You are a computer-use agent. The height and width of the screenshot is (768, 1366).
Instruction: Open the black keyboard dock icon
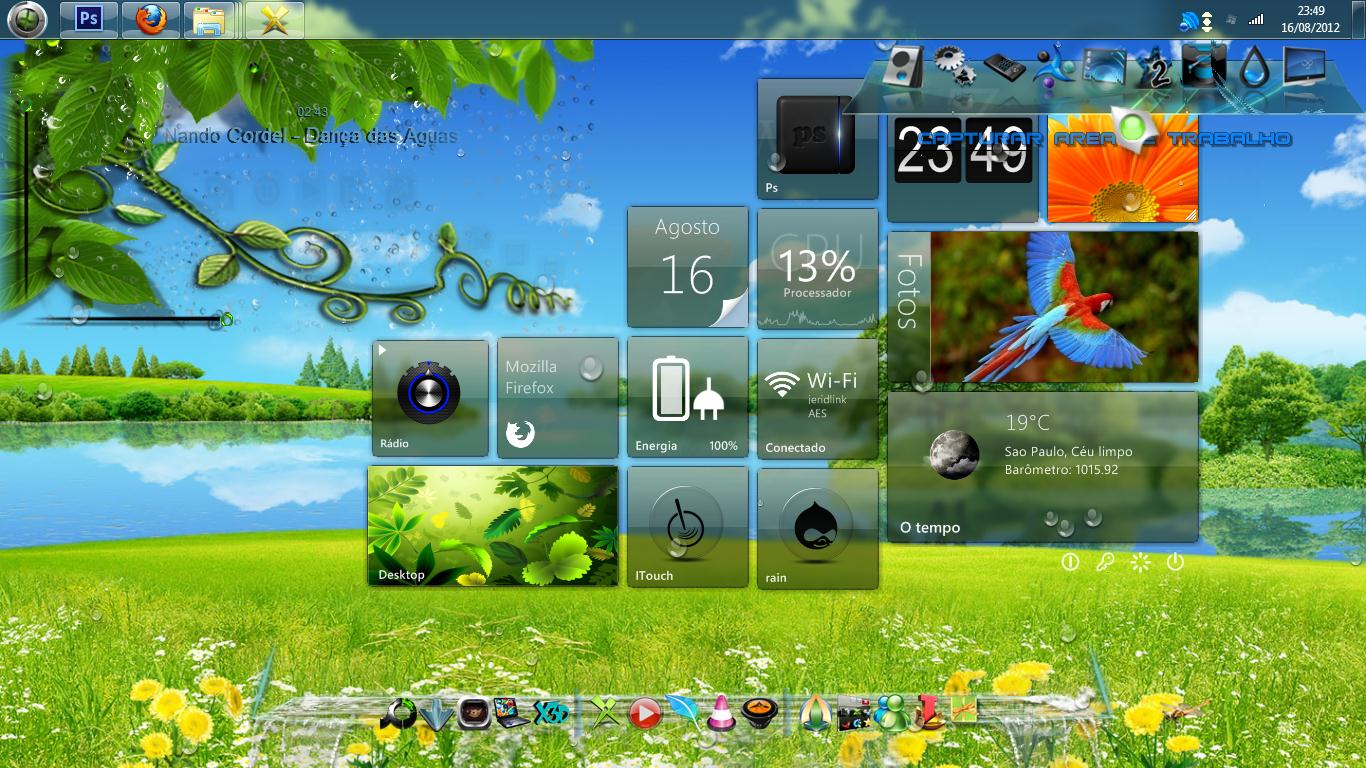tap(1004, 68)
